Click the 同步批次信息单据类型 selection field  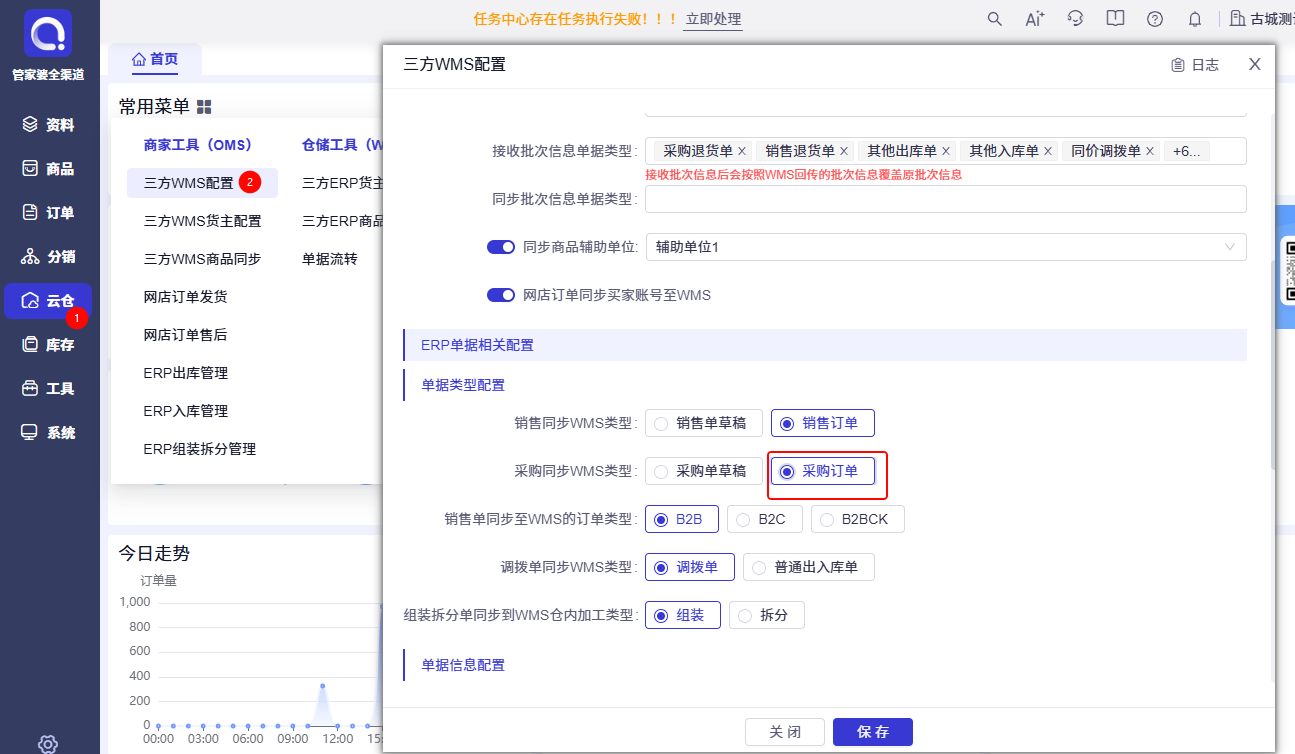(946, 199)
